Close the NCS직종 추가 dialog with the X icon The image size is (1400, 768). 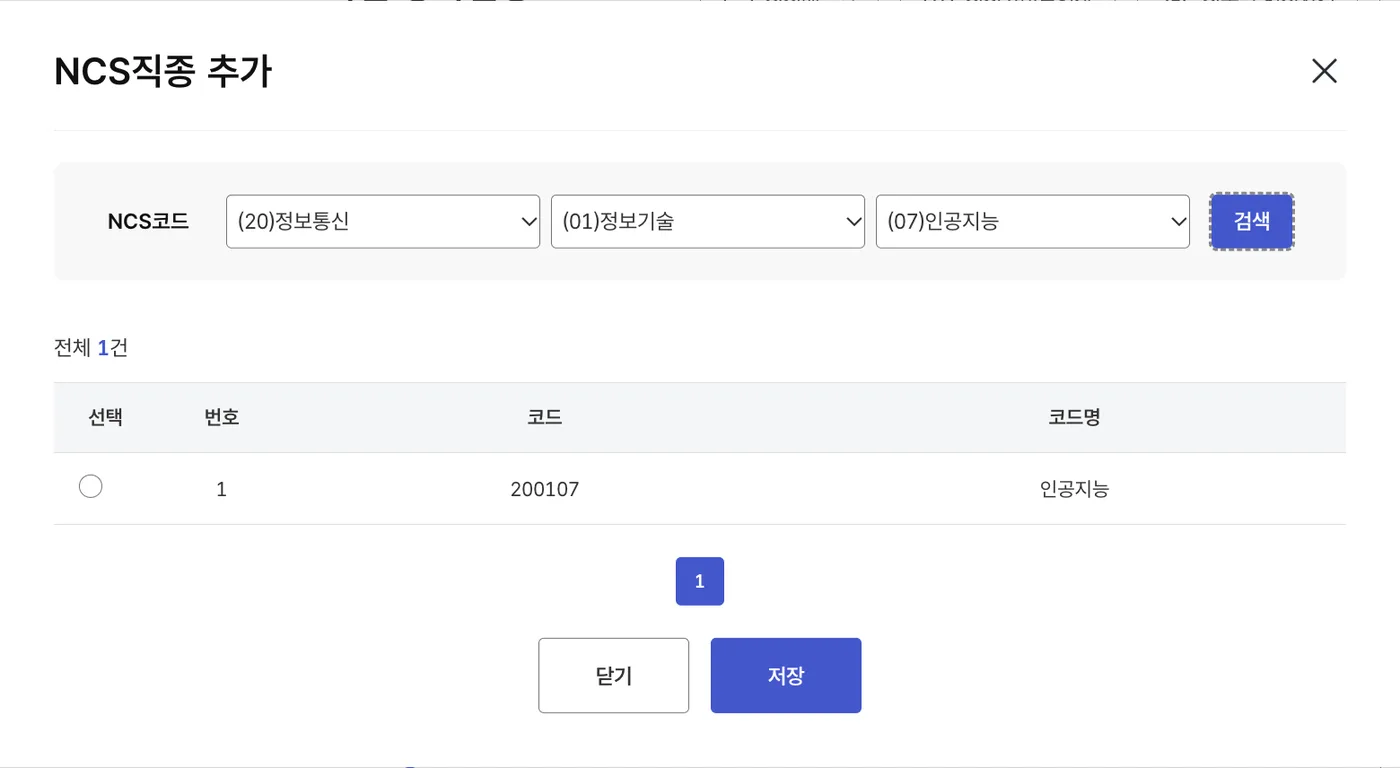coord(1324,71)
